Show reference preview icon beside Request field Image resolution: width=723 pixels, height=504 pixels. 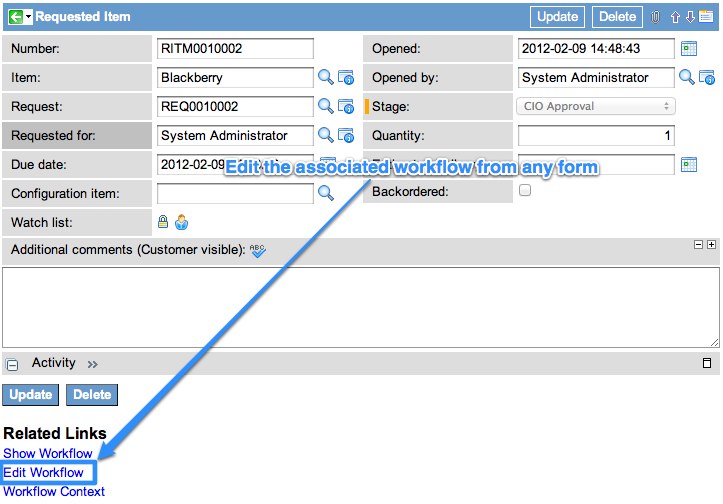346,107
